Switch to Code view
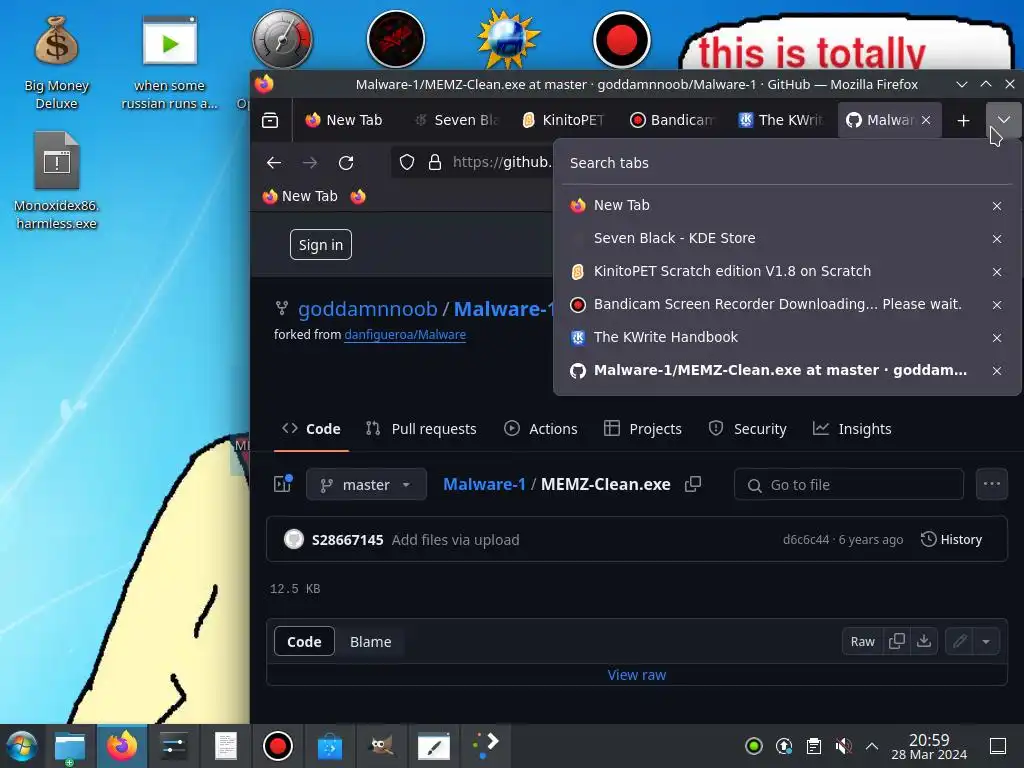 click(304, 642)
